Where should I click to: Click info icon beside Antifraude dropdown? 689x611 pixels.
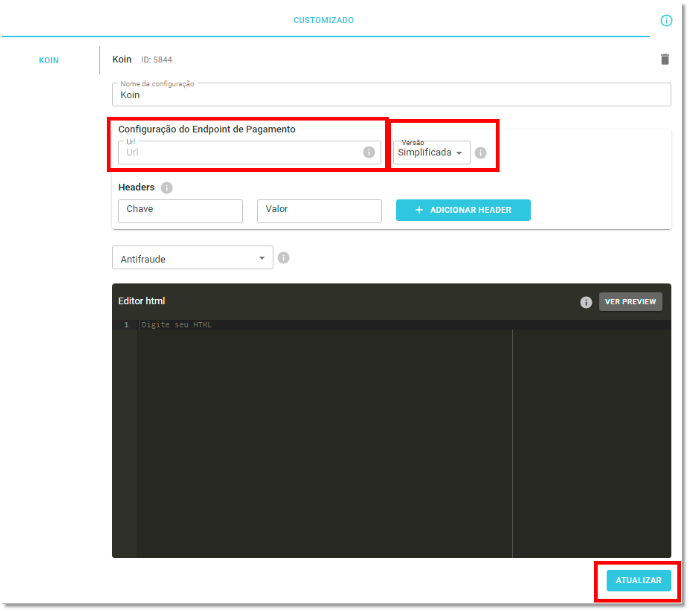283,258
